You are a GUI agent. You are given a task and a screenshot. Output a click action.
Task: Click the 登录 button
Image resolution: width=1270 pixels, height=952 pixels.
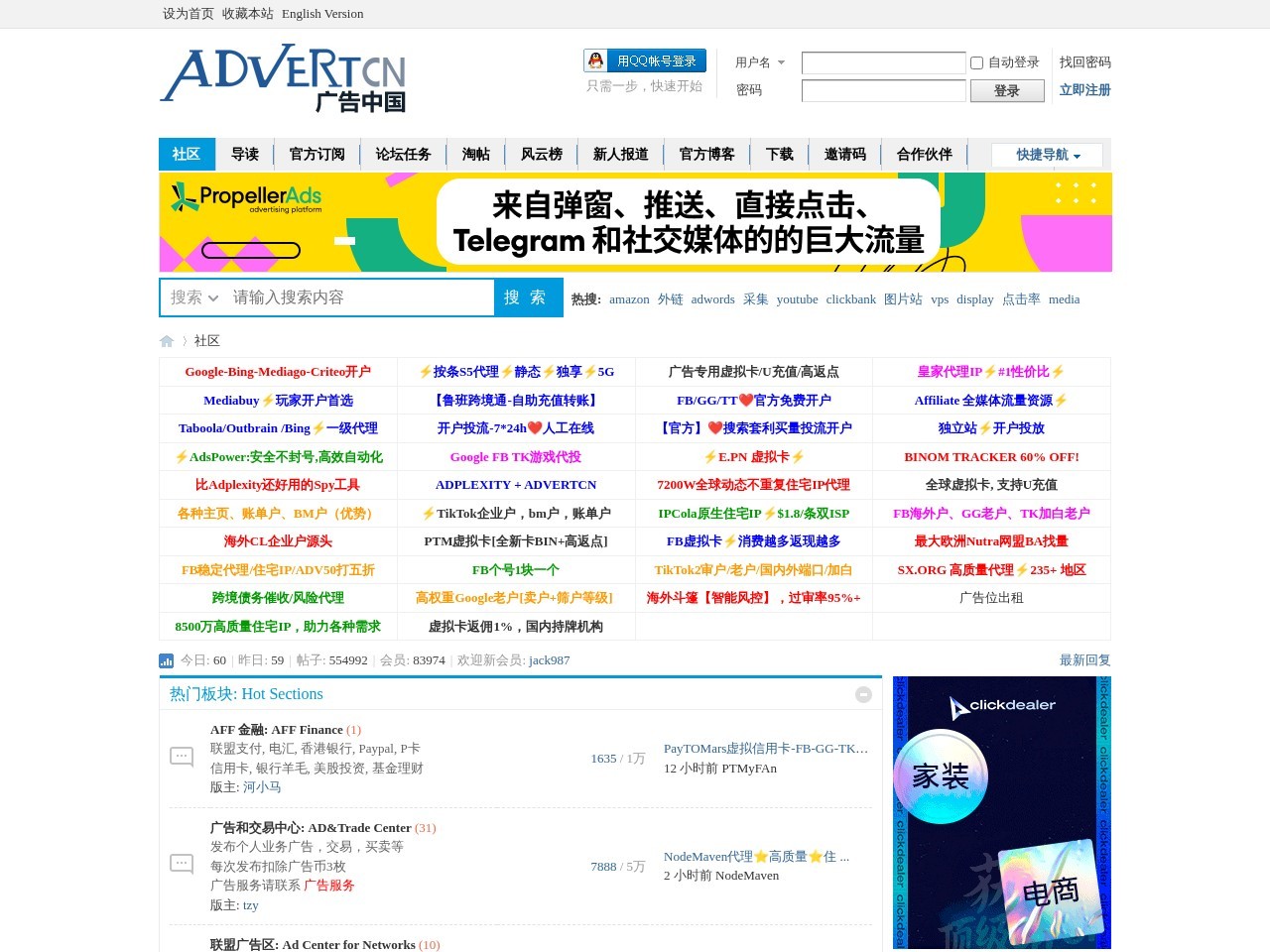coord(1007,90)
